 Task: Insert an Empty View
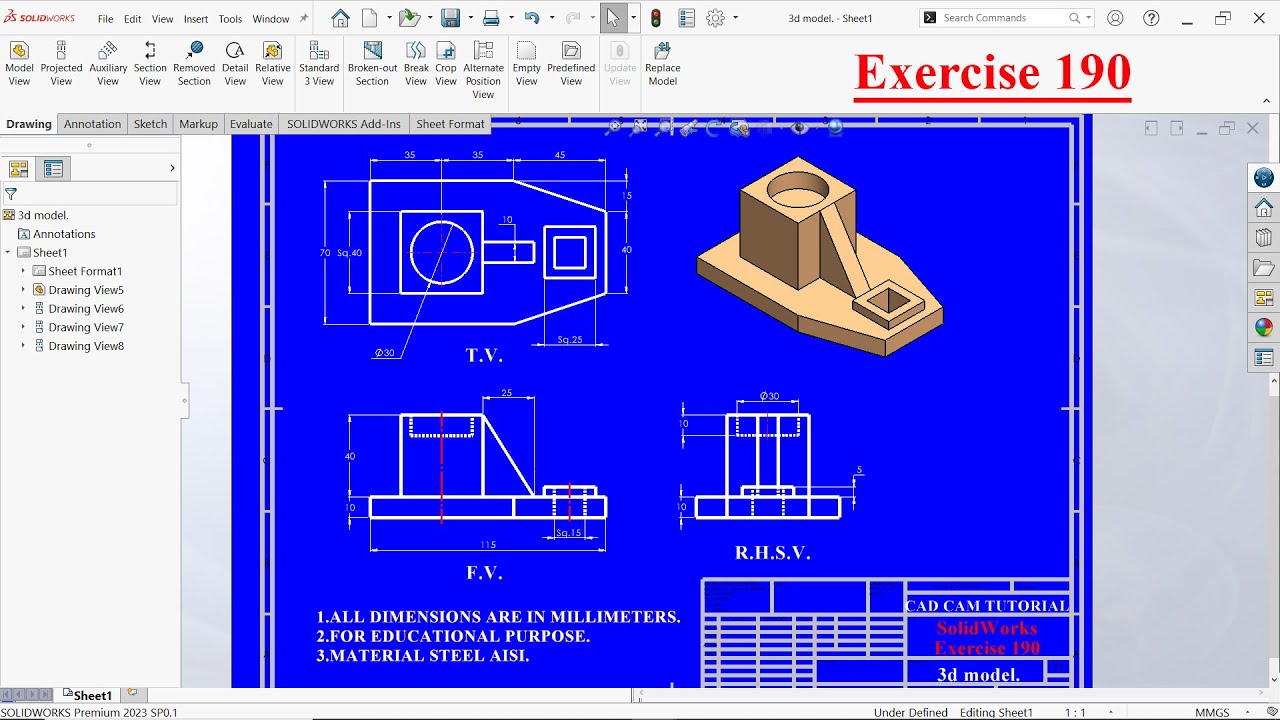527,64
